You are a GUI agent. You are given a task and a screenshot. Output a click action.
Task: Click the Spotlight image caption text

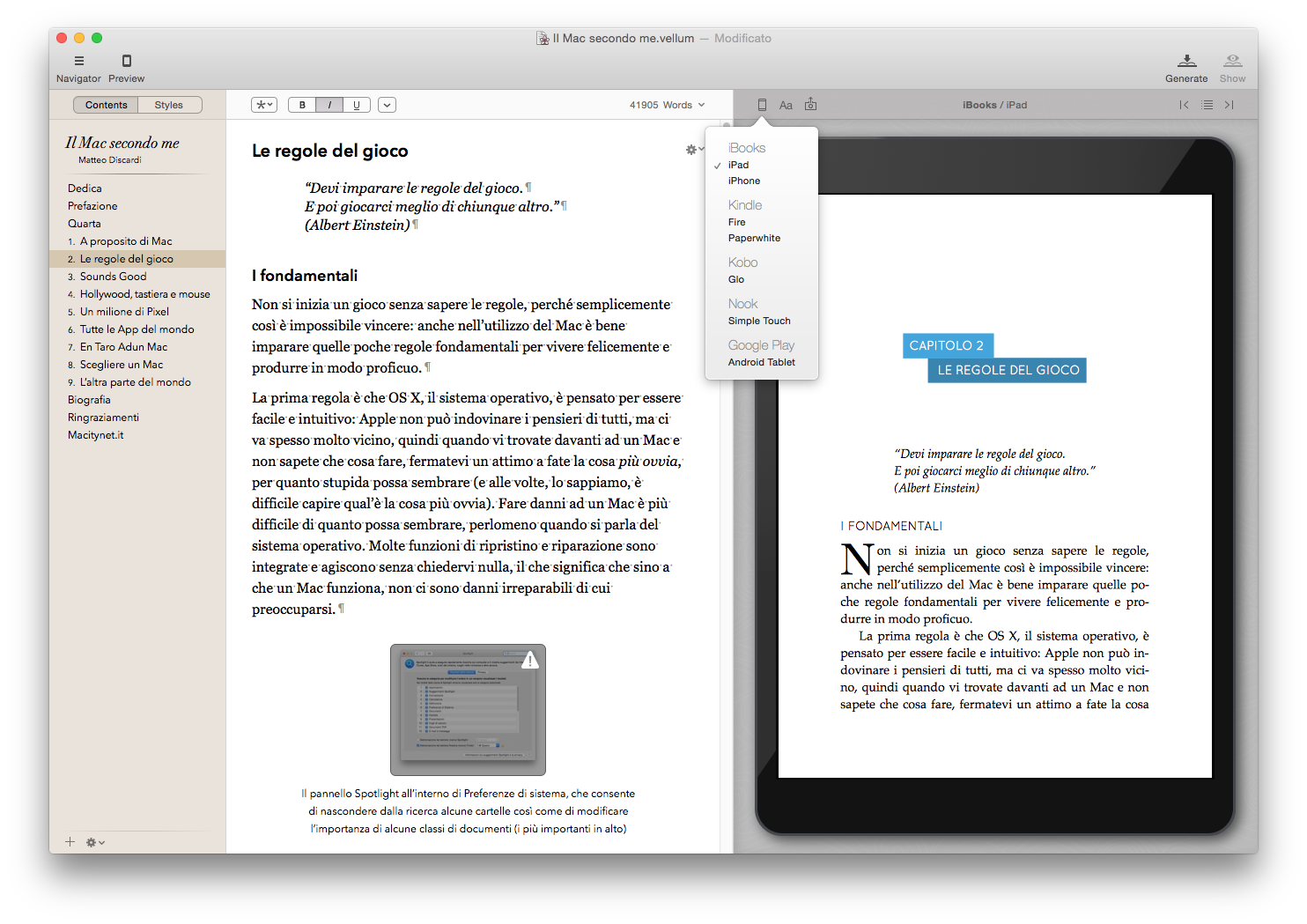pos(468,811)
